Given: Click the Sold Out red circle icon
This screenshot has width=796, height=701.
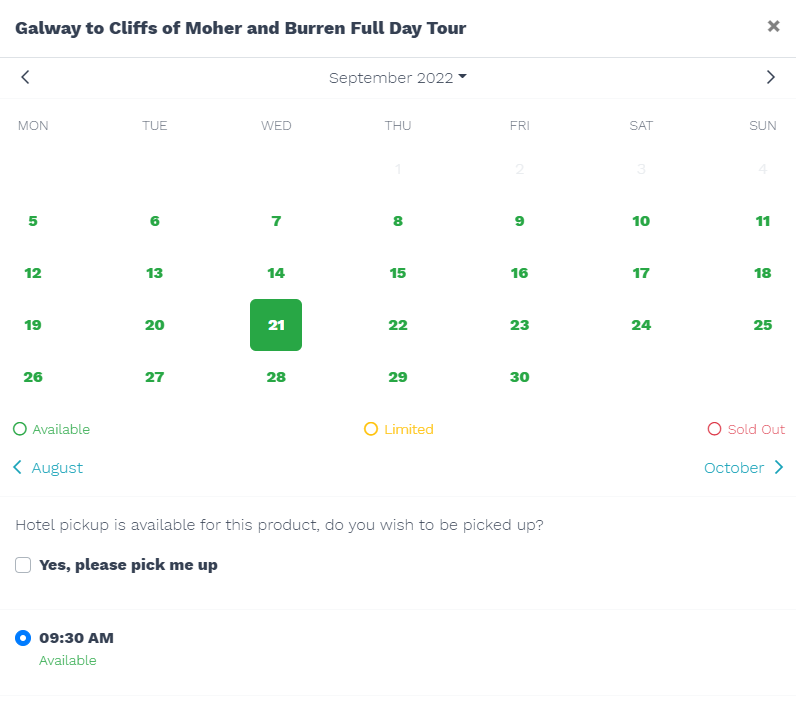Looking at the screenshot, I should pos(714,429).
